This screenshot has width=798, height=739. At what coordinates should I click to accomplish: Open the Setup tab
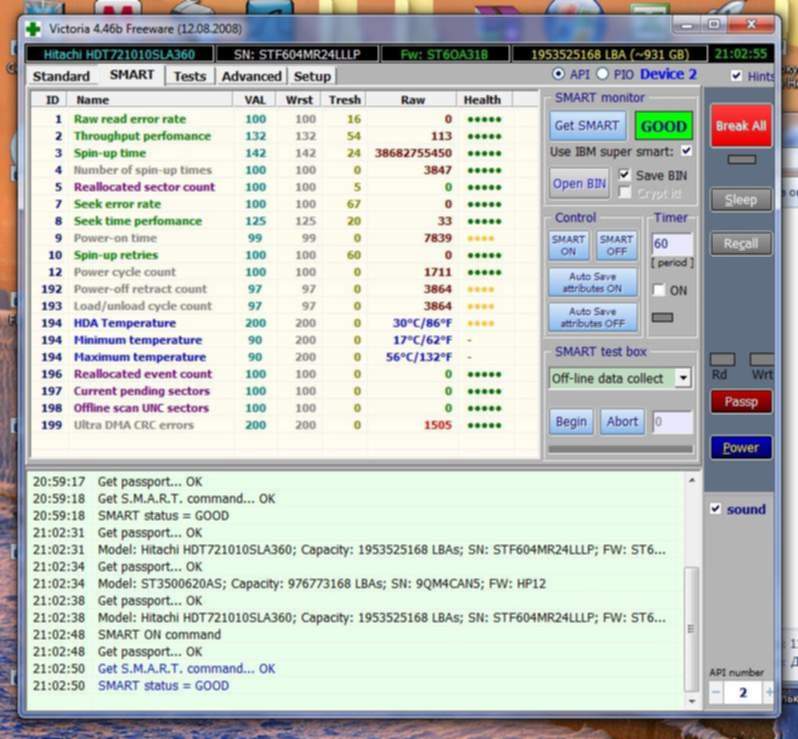pyautogui.click(x=312, y=76)
